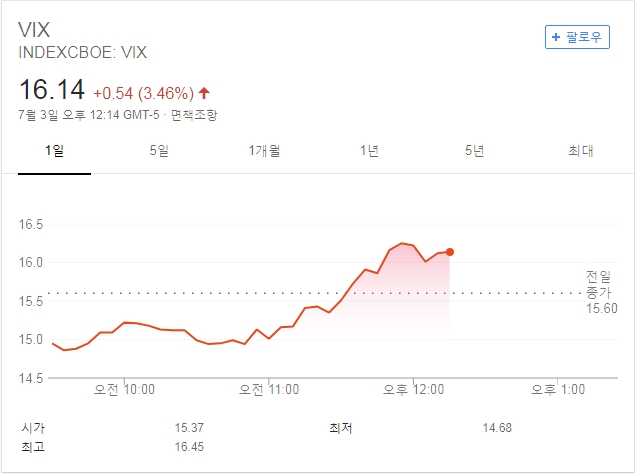The height and width of the screenshot is (474, 638).
Task: Switch to the 5년 tab
Action: click(474, 151)
